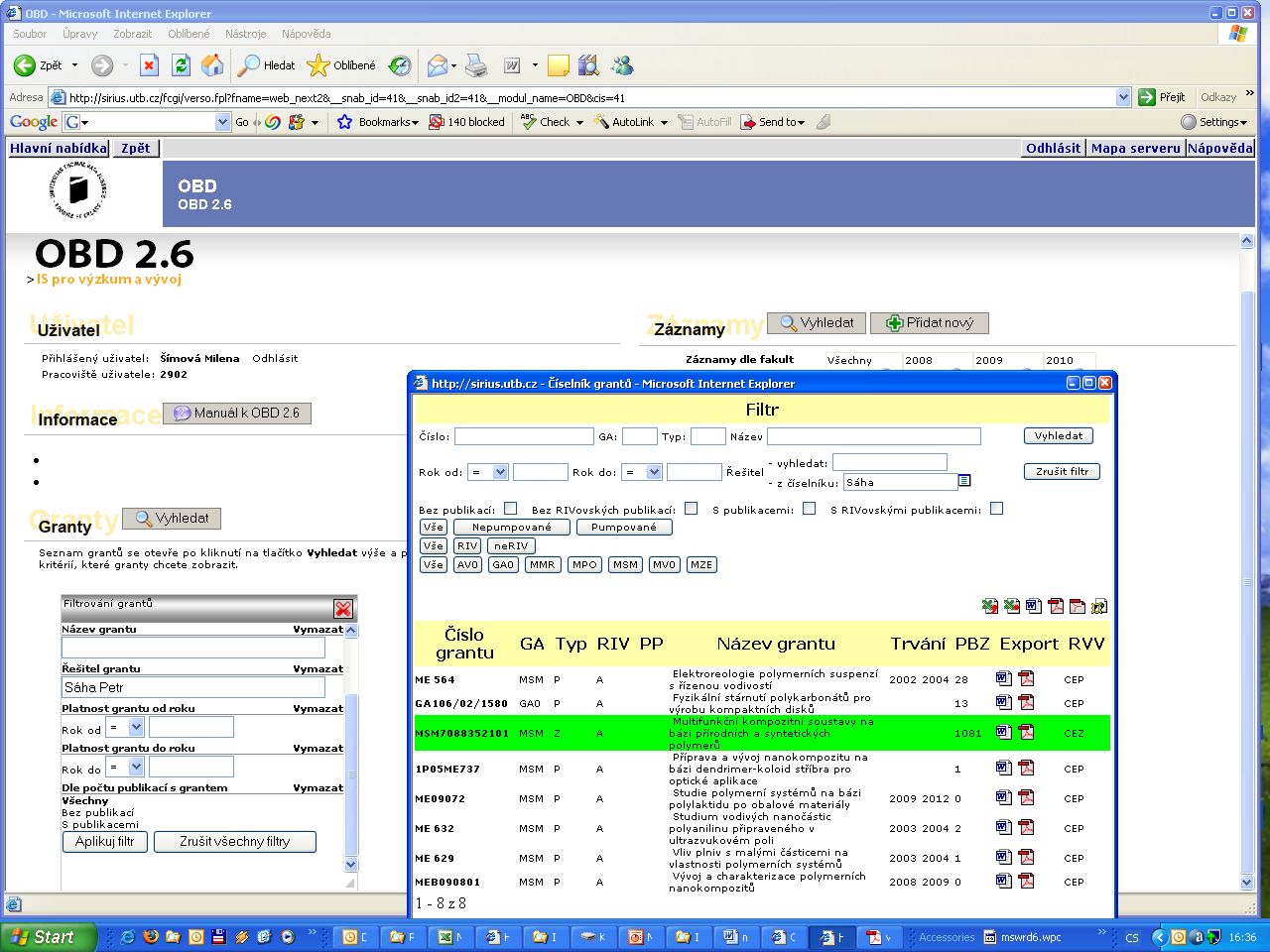Click the Filtrování grantů panel scrollbar down arrow
Image resolution: width=1270 pixels, height=952 pixels.
350,865
